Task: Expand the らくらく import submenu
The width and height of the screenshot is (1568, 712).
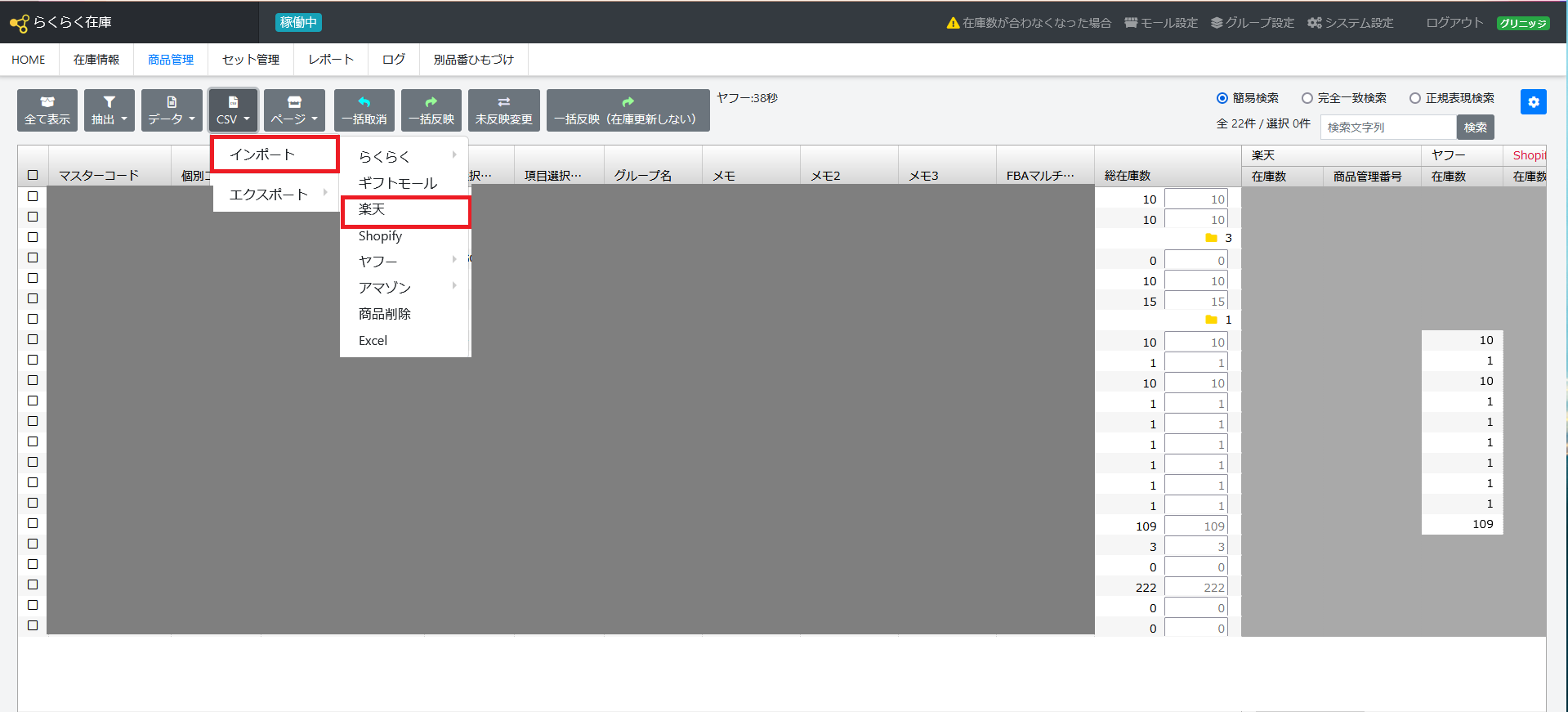Action: pyautogui.click(x=405, y=156)
